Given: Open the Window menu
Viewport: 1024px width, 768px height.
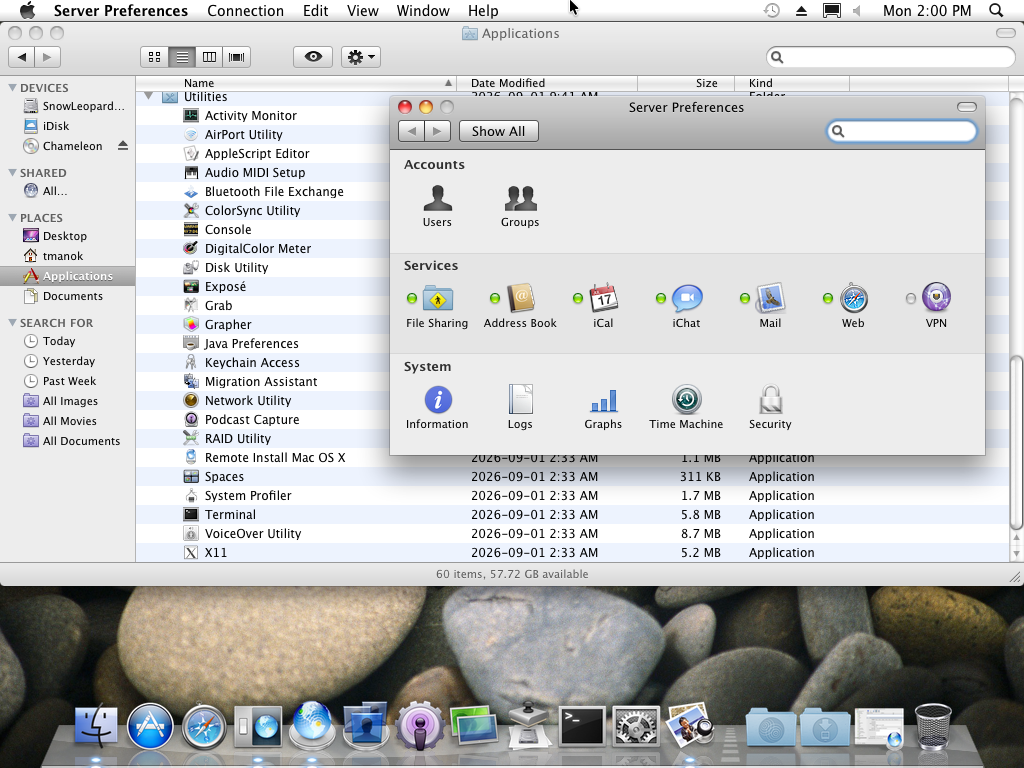Looking at the screenshot, I should tap(423, 10).
